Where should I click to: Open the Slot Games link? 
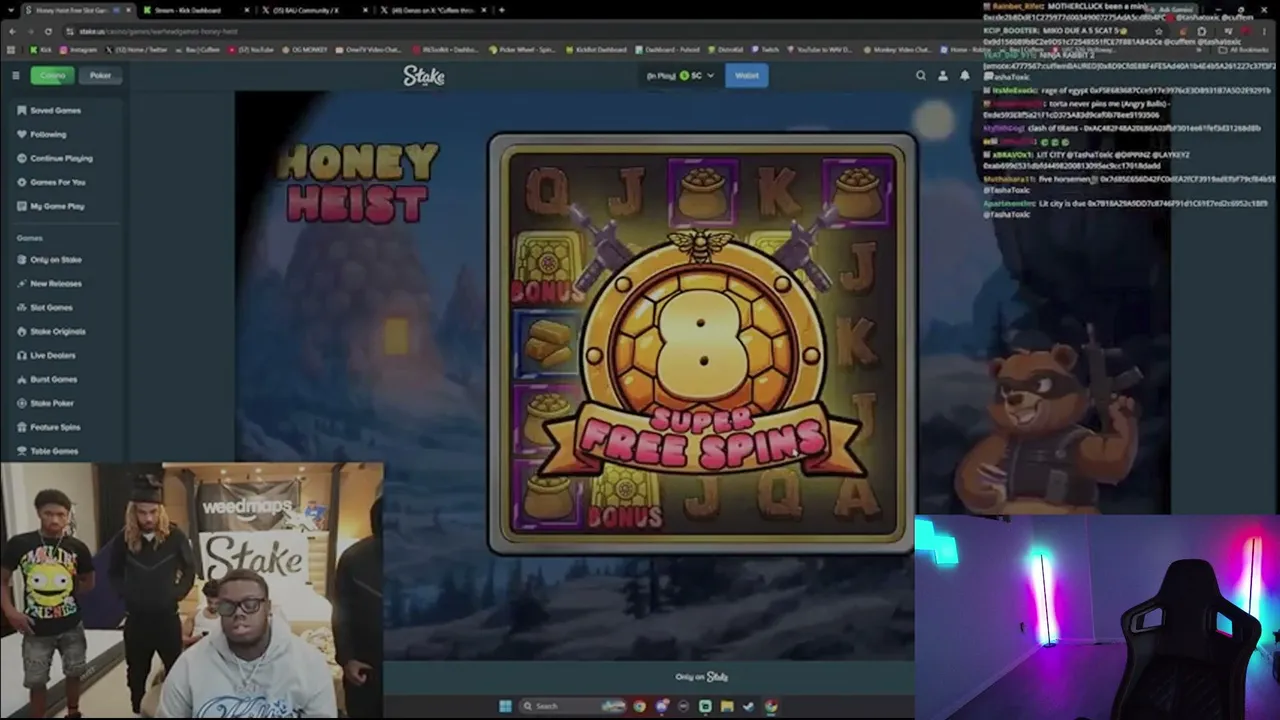[51, 307]
